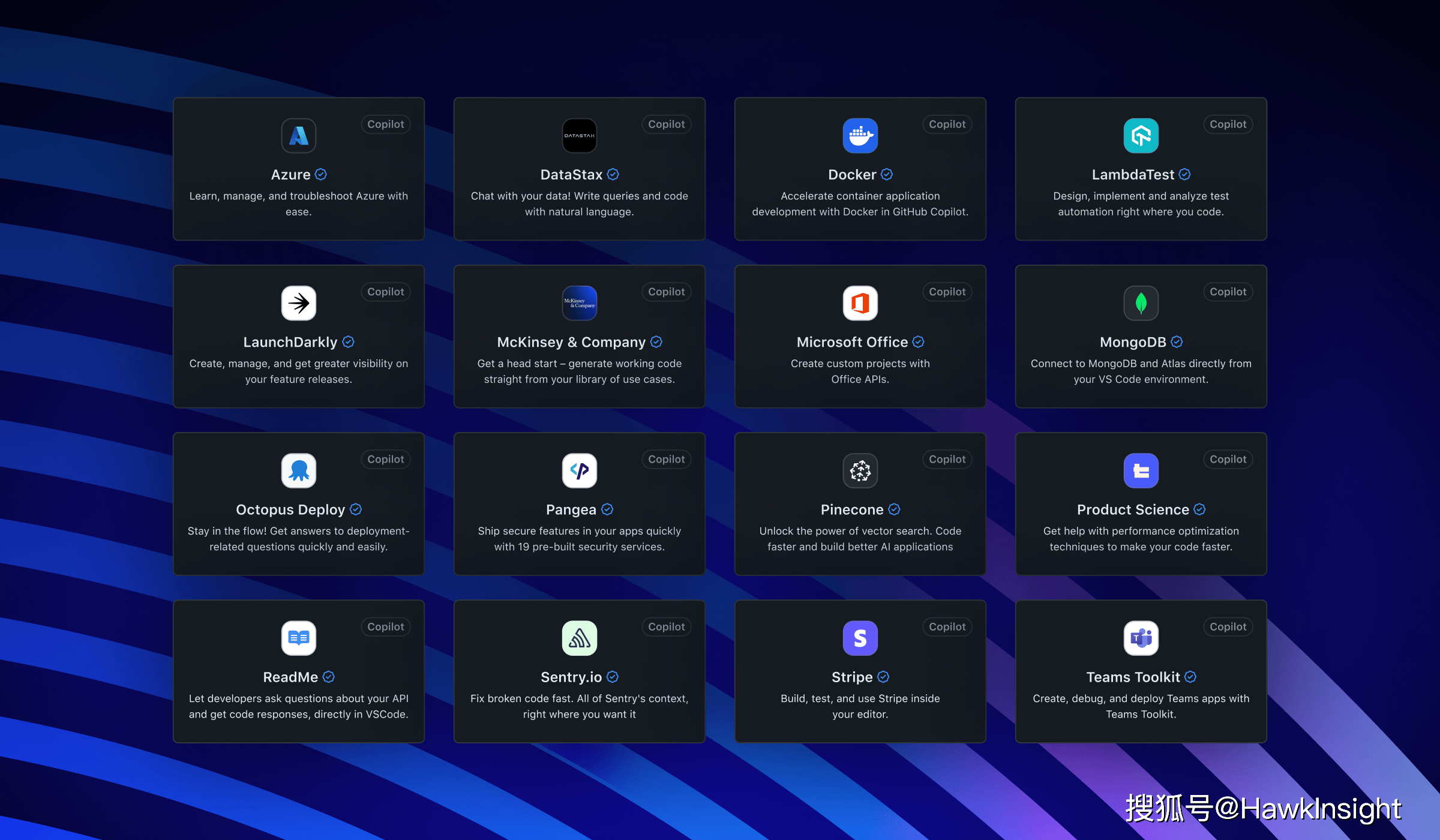Open the Pinecone extension title
This screenshot has height=840, width=1440.
pos(852,509)
